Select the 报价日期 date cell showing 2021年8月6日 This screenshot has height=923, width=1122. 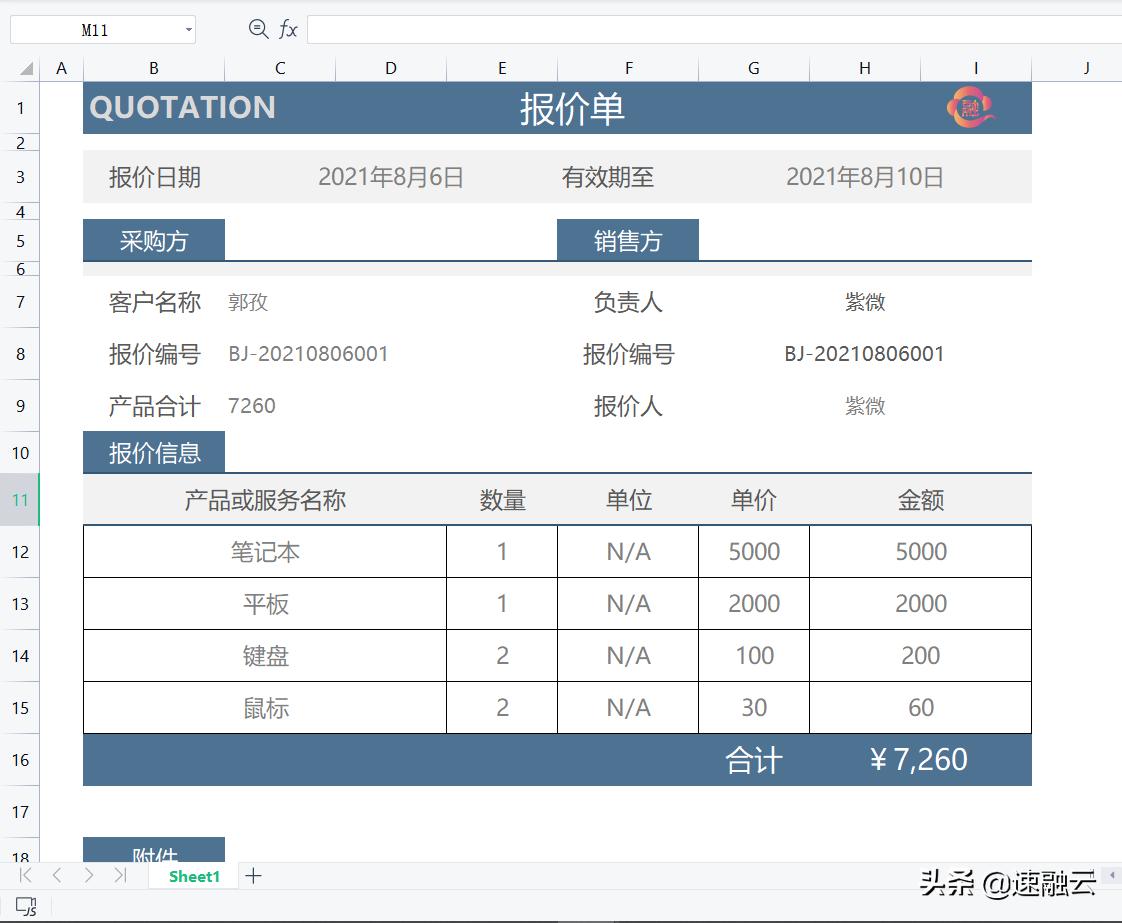tap(390, 177)
